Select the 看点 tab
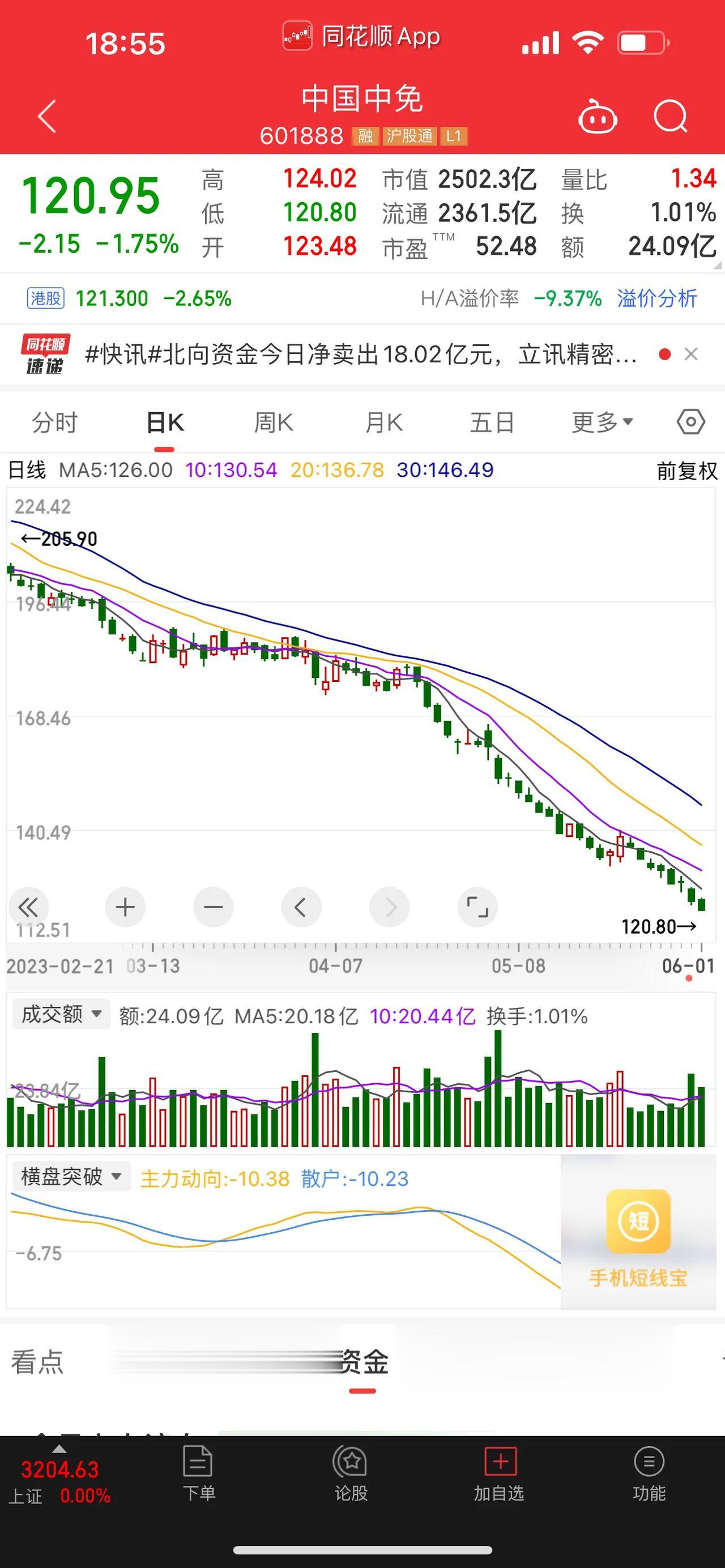This screenshot has width=725, height=1568. coord(37,1362)
